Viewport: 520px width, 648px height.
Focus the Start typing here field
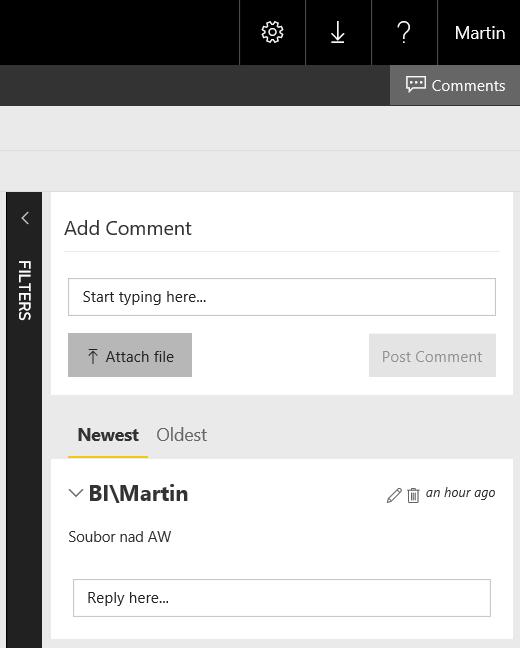click(282, 297)
